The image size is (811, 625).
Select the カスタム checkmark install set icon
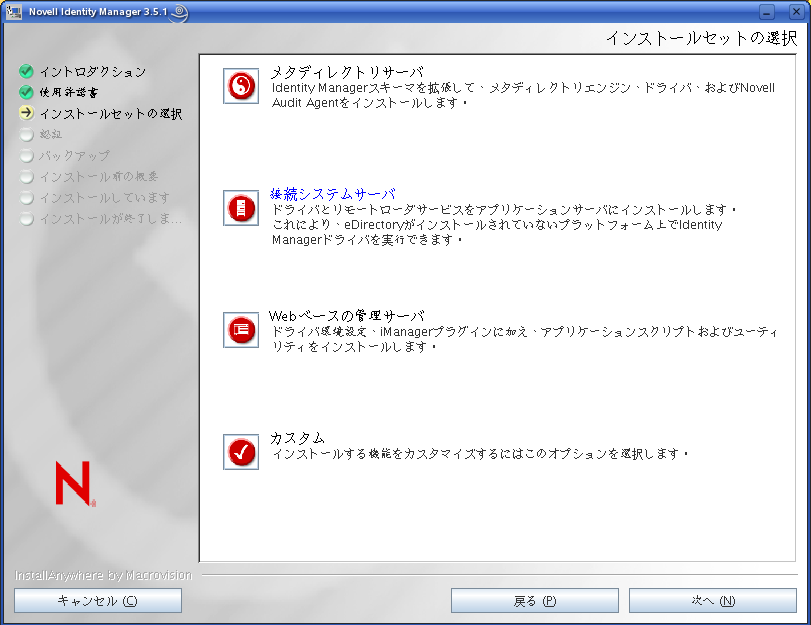[240, 452]
